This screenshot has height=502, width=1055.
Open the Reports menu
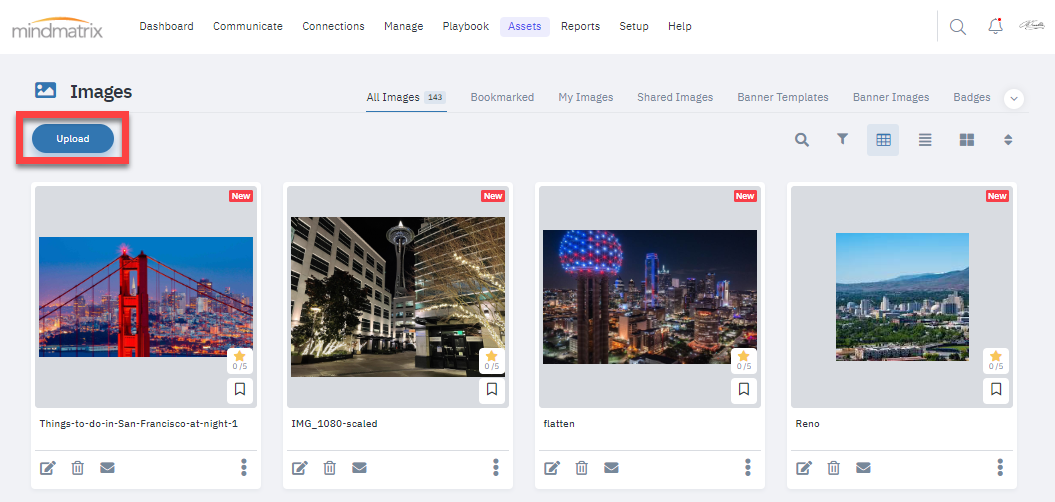coord(580,26)
